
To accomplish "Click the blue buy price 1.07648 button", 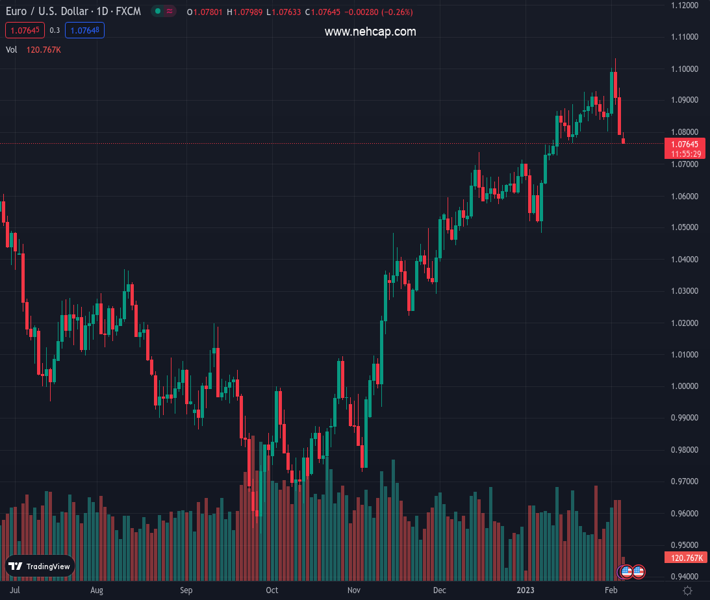I will pyautogui.click(x=85, y=30).
